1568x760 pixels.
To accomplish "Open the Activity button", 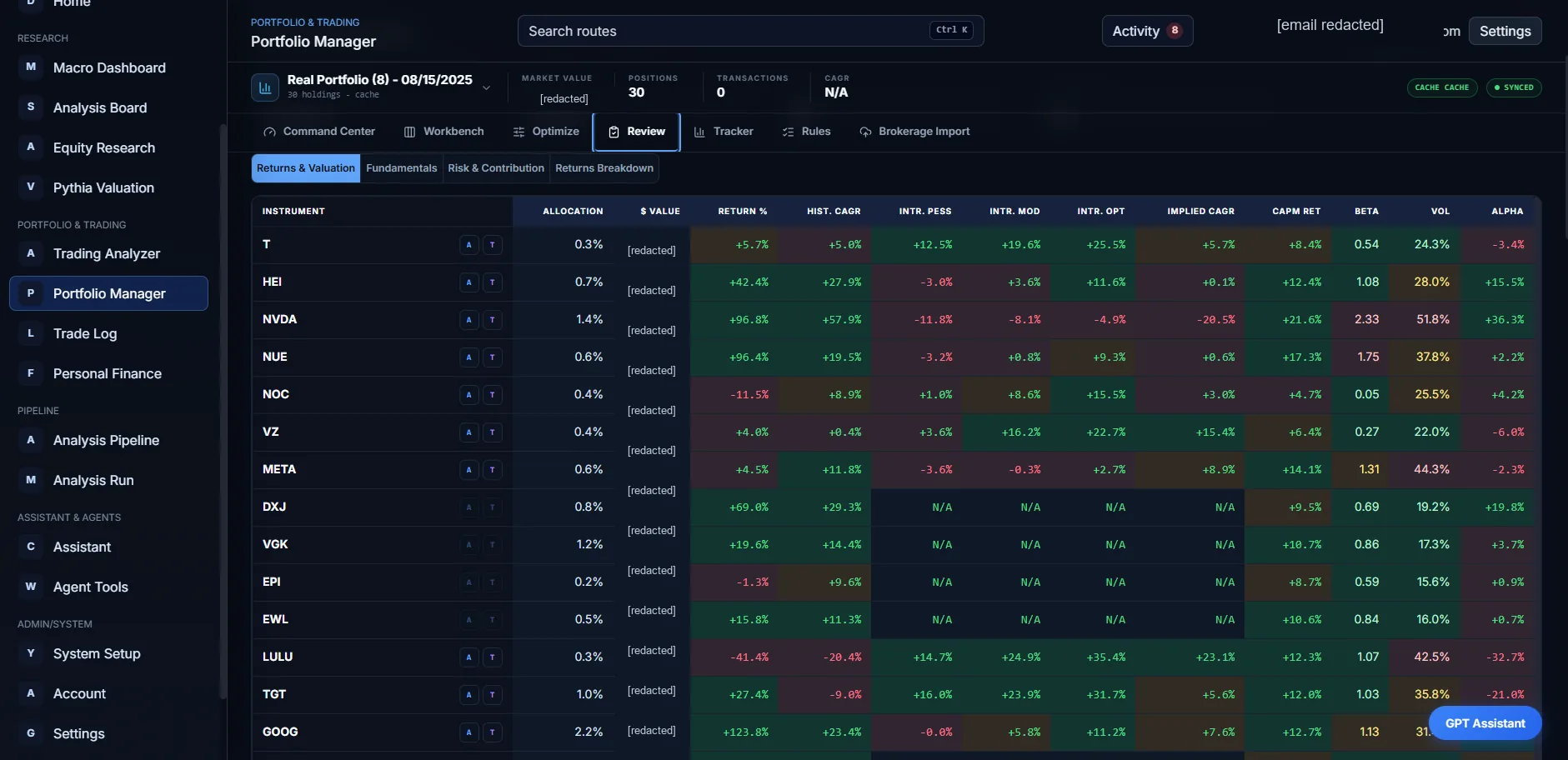I will pos(1147,31).
